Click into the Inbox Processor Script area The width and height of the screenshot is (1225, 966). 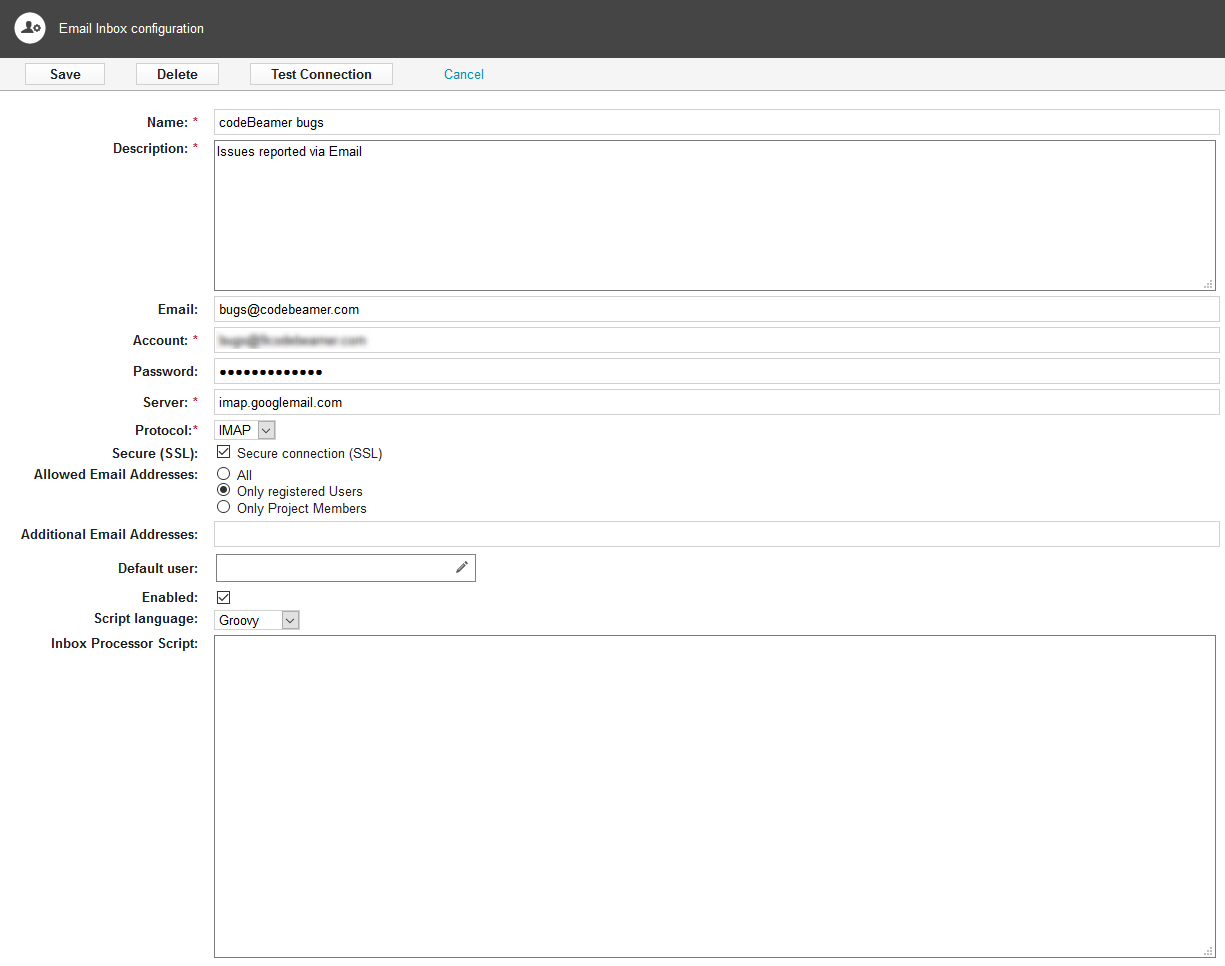pyautogui.click(x=715, y=796)
